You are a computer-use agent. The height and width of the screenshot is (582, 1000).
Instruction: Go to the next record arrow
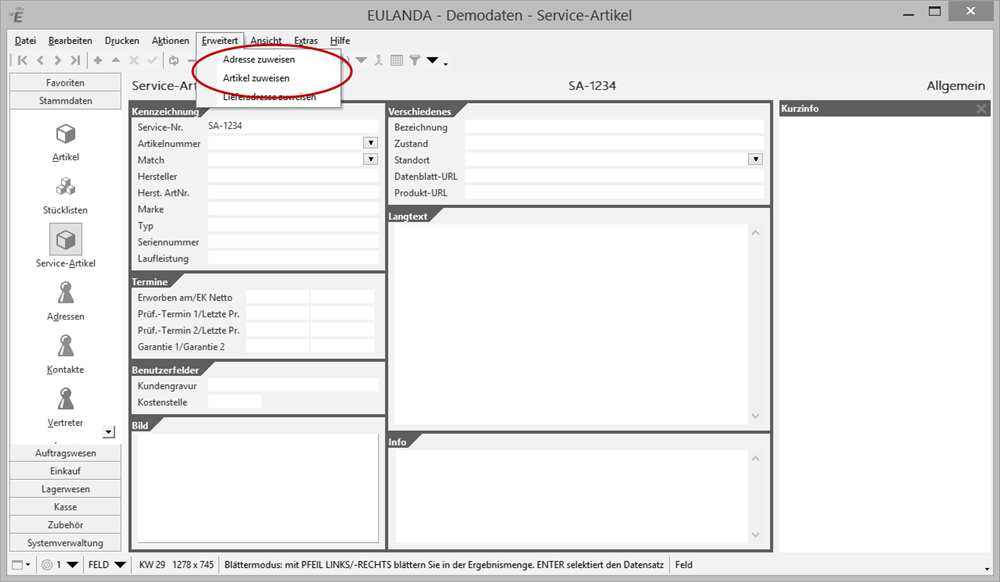(x=57, y=61)
